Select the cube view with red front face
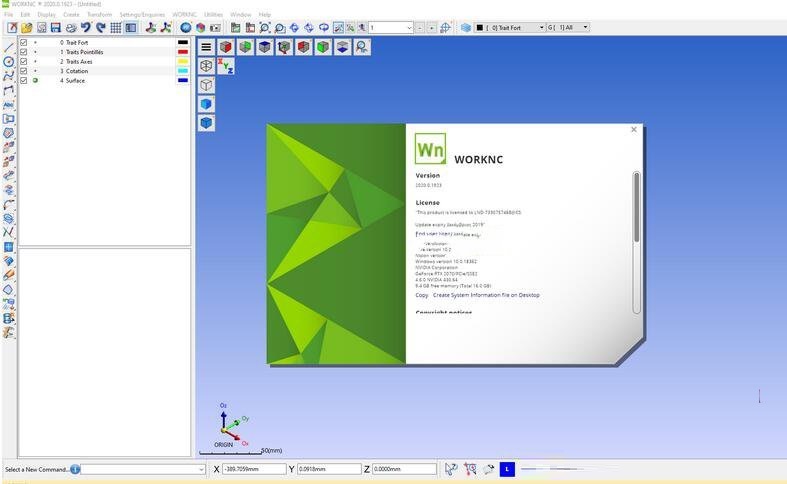The image size is (787, 484). (x=225, y=47)
